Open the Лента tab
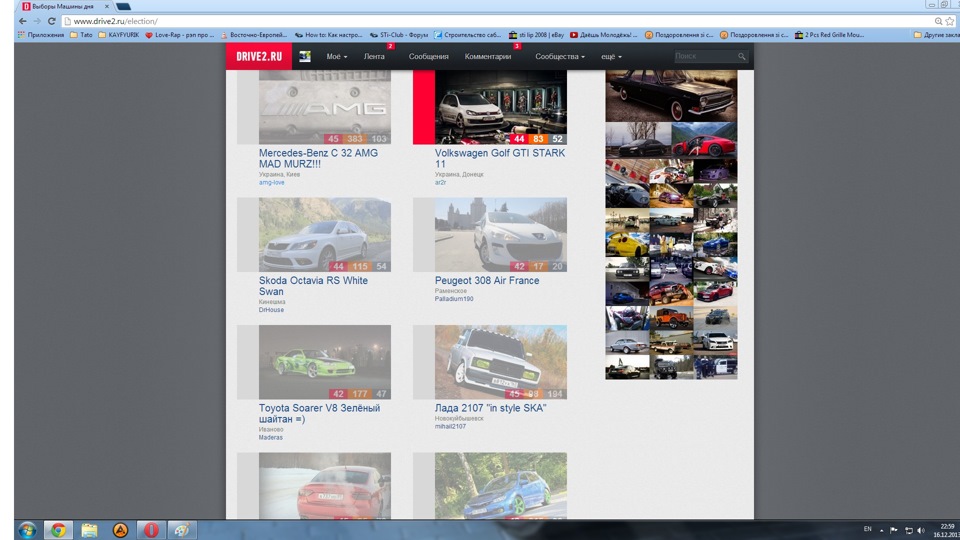Viewport: 960px width, 540px height. 374,56
